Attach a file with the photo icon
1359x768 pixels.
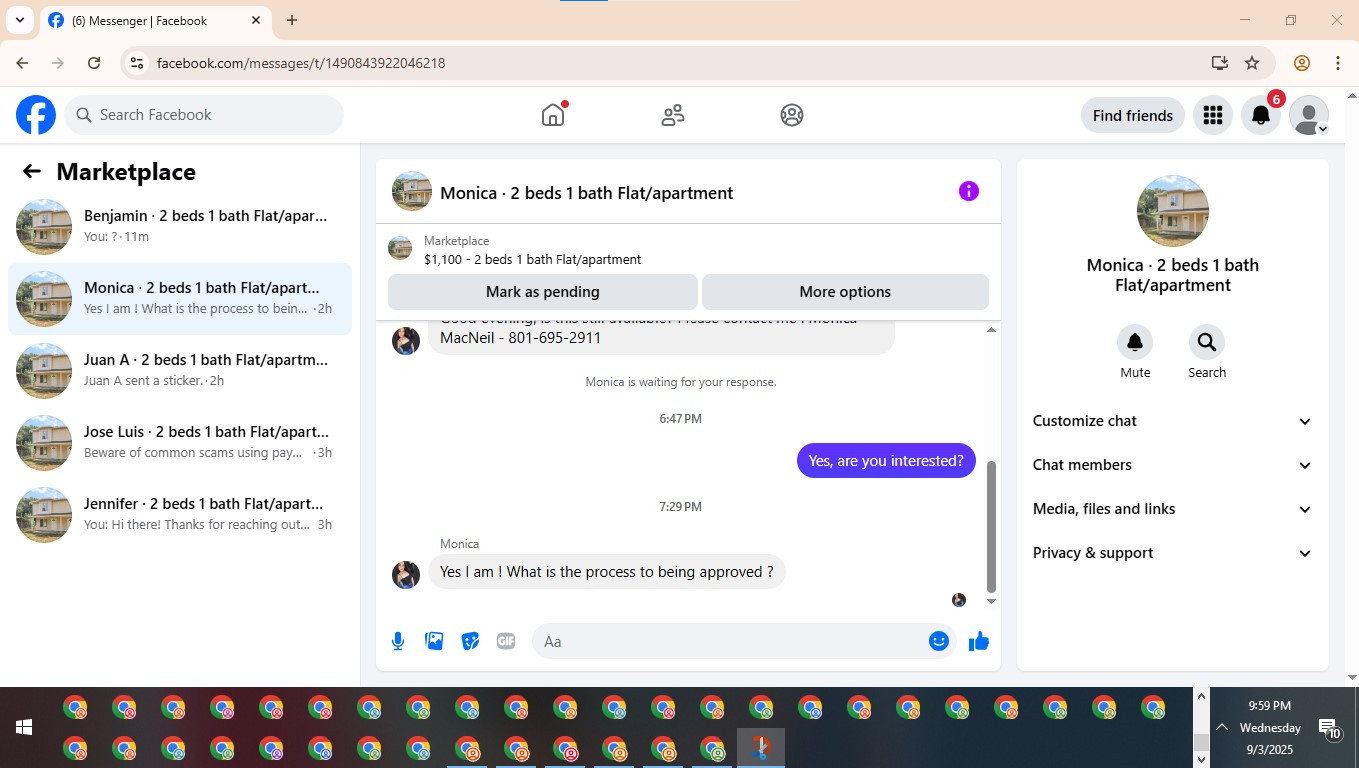click(434, 641)
